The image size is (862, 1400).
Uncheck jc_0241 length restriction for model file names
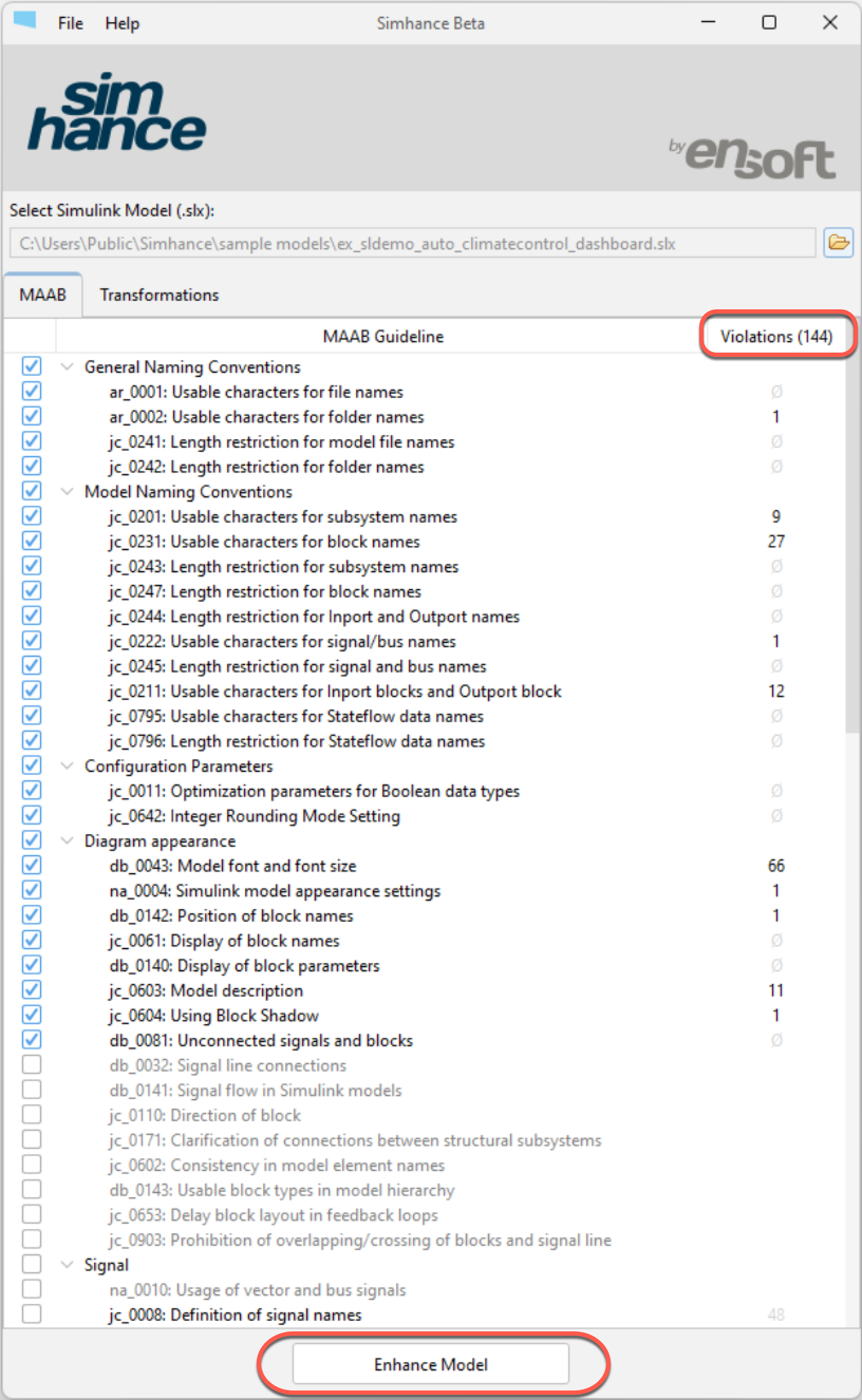32,441
